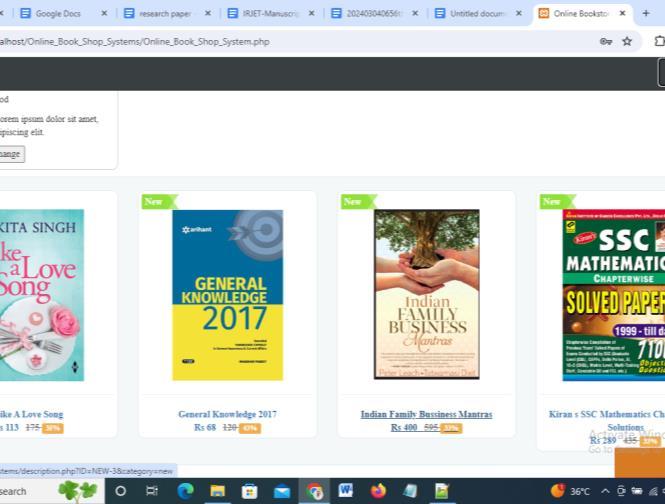
Task: Expand the hidden system tray icons chevron
Action: pyautogui.click(x=605, y=491)
